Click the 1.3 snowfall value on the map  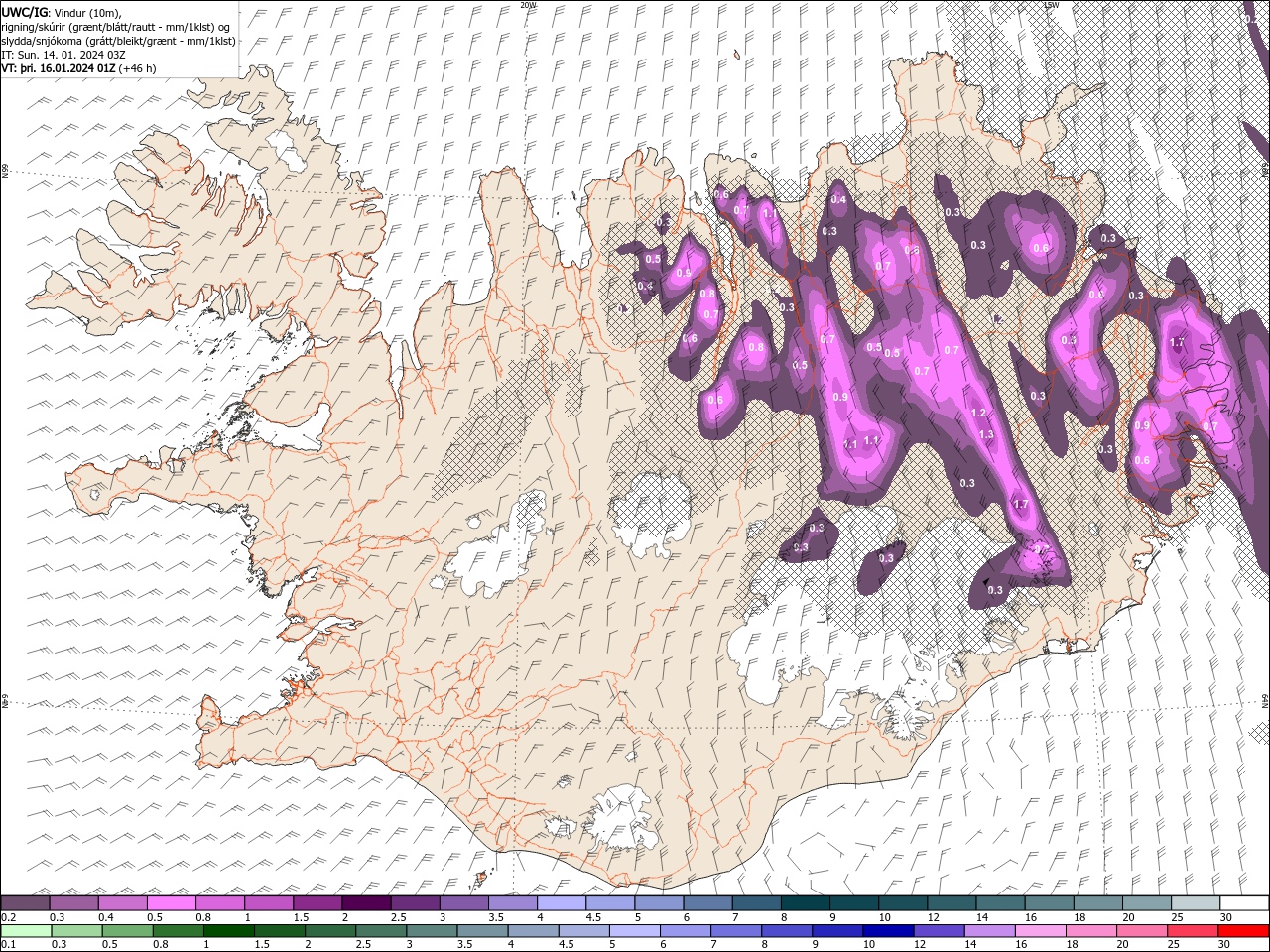[986, 434]
